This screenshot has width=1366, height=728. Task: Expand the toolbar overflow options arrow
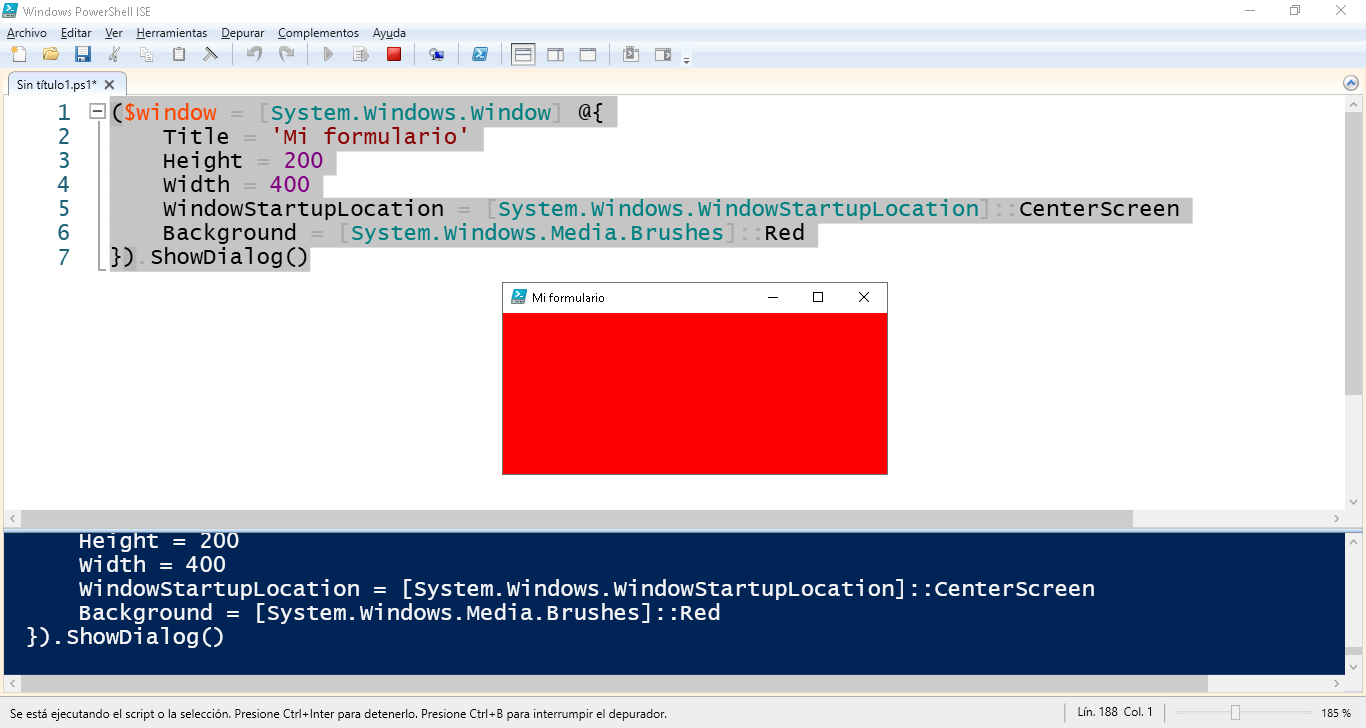[x=686, y=61]
